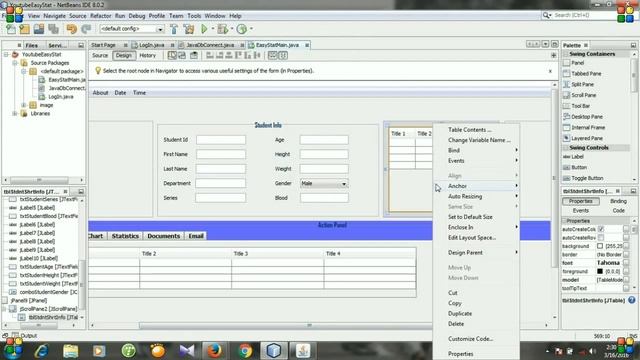Viewport: 640px width, 360px height.
Task: Dismiss the Navigator hint message
Action: pos(550,71)
